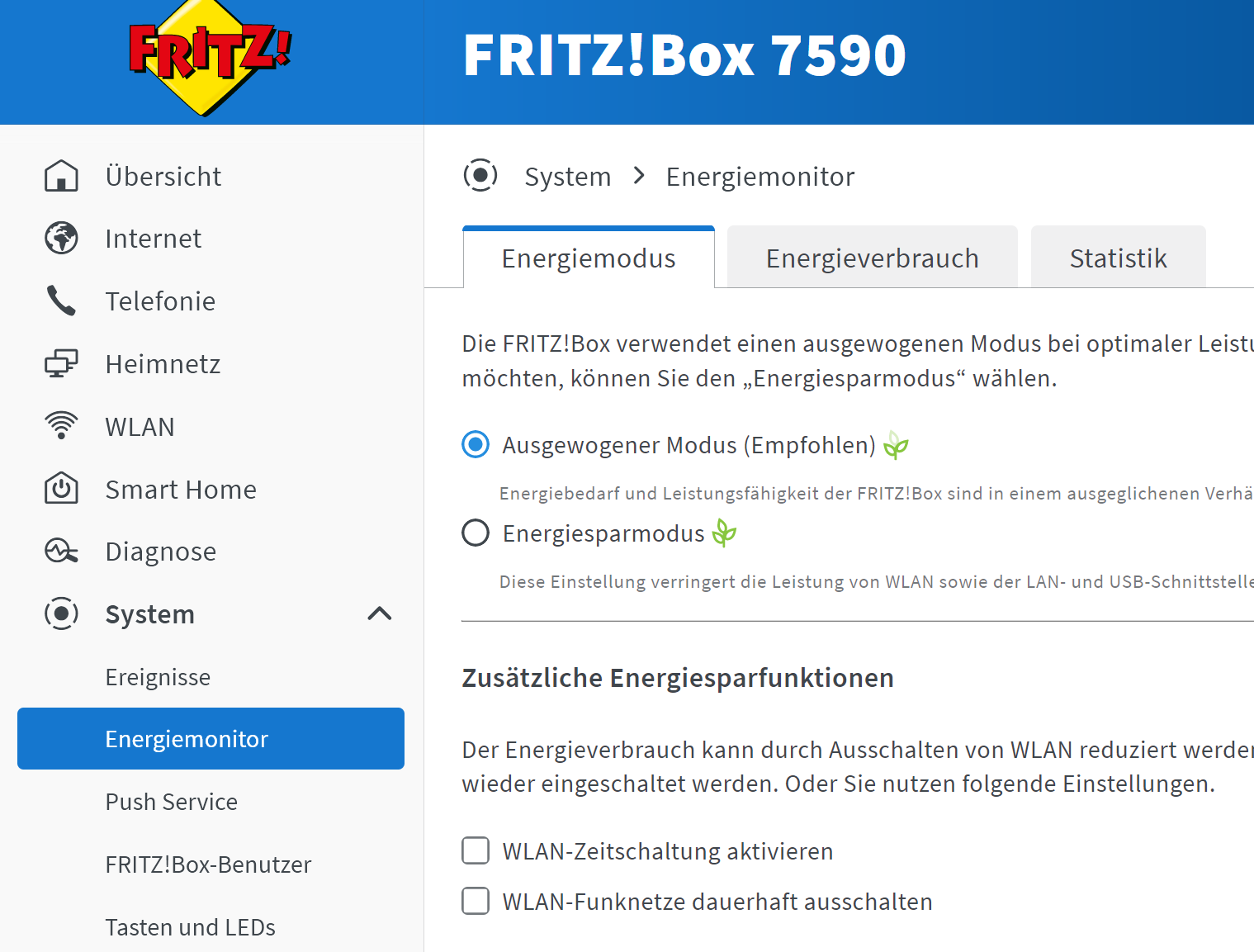1254x952 pixels.
Task: Open the Telefonie menu item
Action: (x=160, y=301)
